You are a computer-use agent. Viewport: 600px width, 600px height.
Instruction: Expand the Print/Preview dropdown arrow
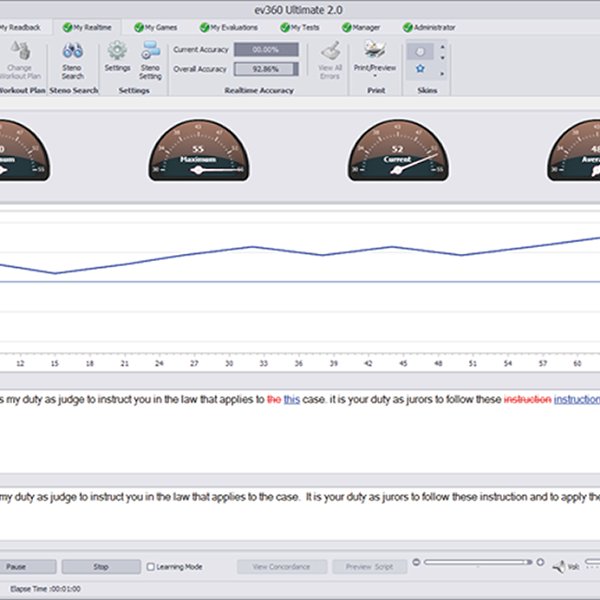click(375, 76)
